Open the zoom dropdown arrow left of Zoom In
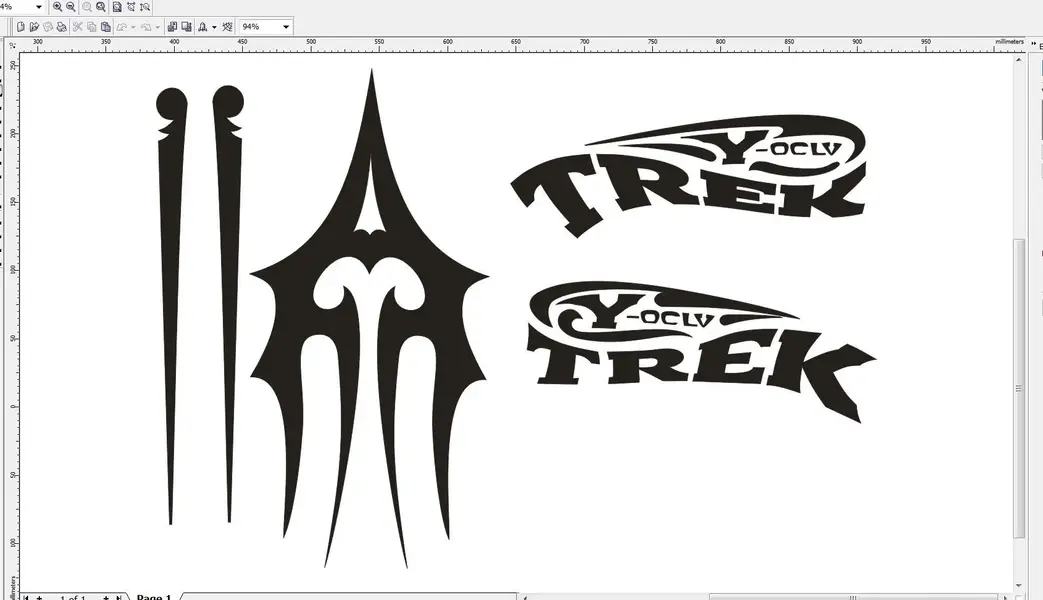 pyautogui.click(x=39, y=7)
